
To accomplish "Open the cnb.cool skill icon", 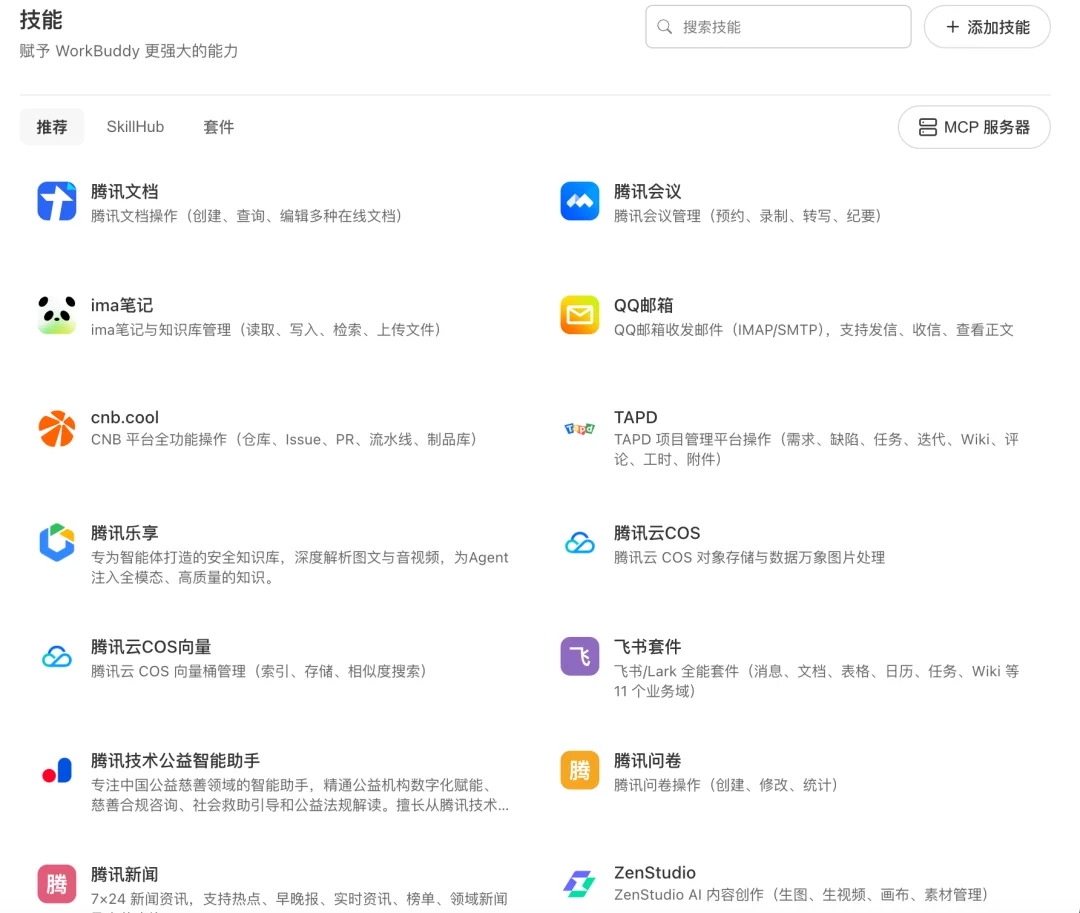I will 56,427.
